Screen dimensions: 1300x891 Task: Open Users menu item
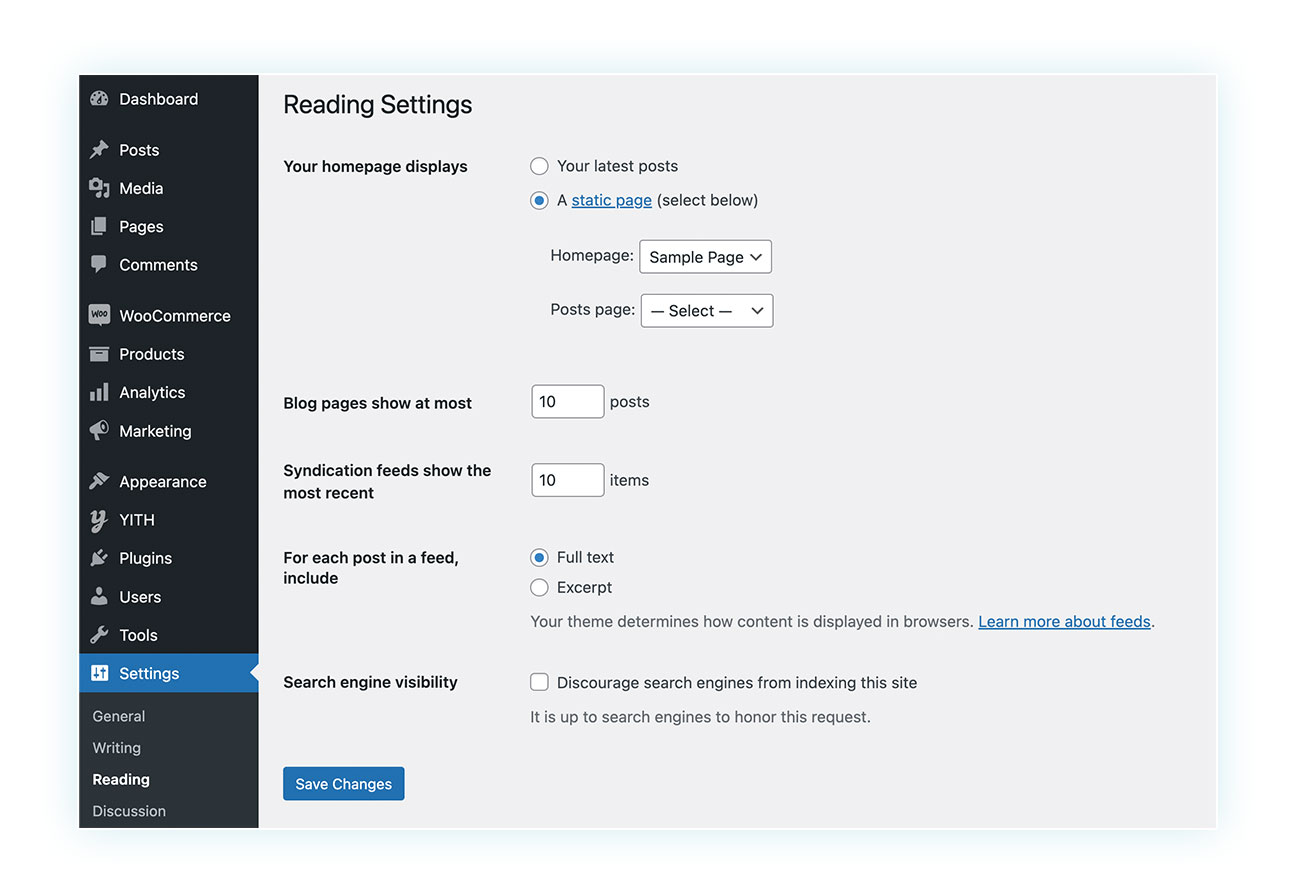(x=169, y=597)
